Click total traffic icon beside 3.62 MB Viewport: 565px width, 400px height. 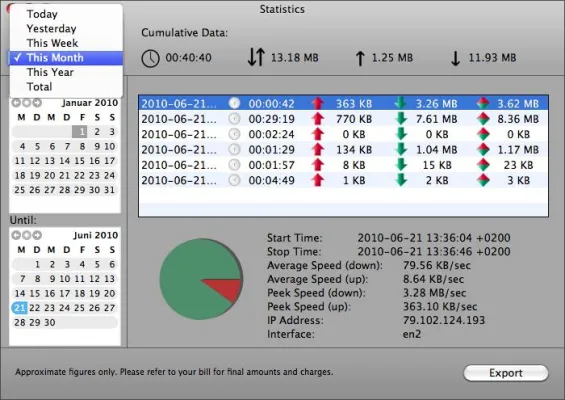coord(483,103)
